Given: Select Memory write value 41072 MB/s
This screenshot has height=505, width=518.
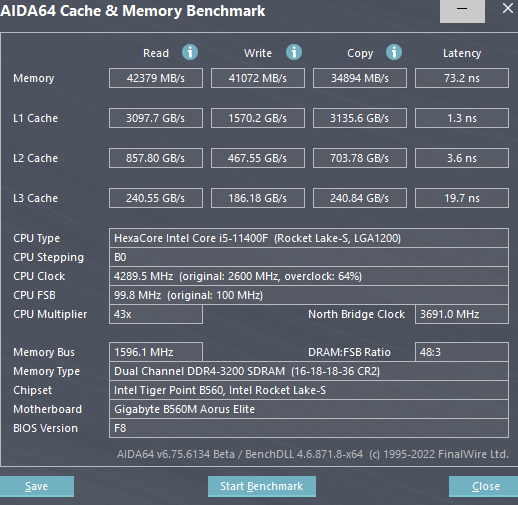Looking at the screenshot, I should tap(258, 78).
